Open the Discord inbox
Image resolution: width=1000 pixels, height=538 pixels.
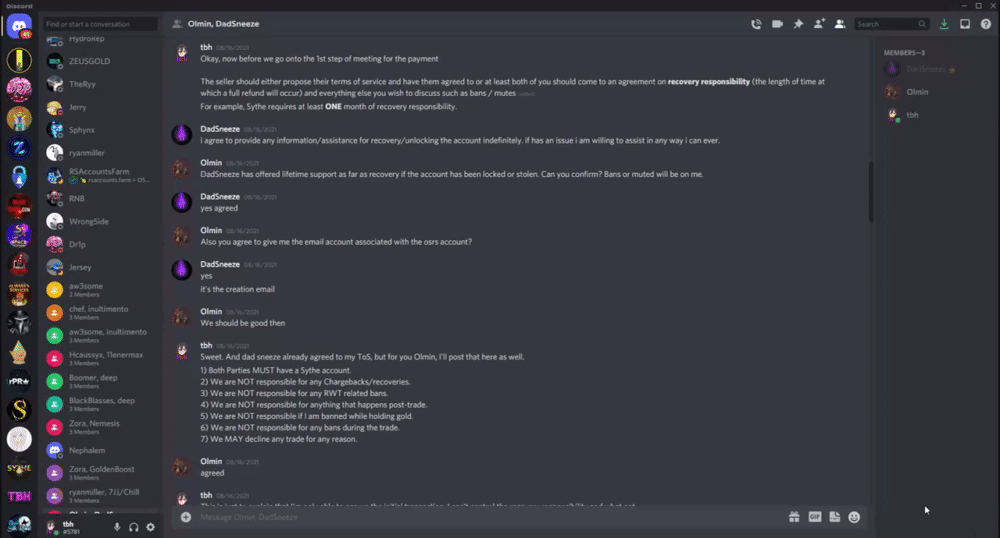[x=965, y=23]
